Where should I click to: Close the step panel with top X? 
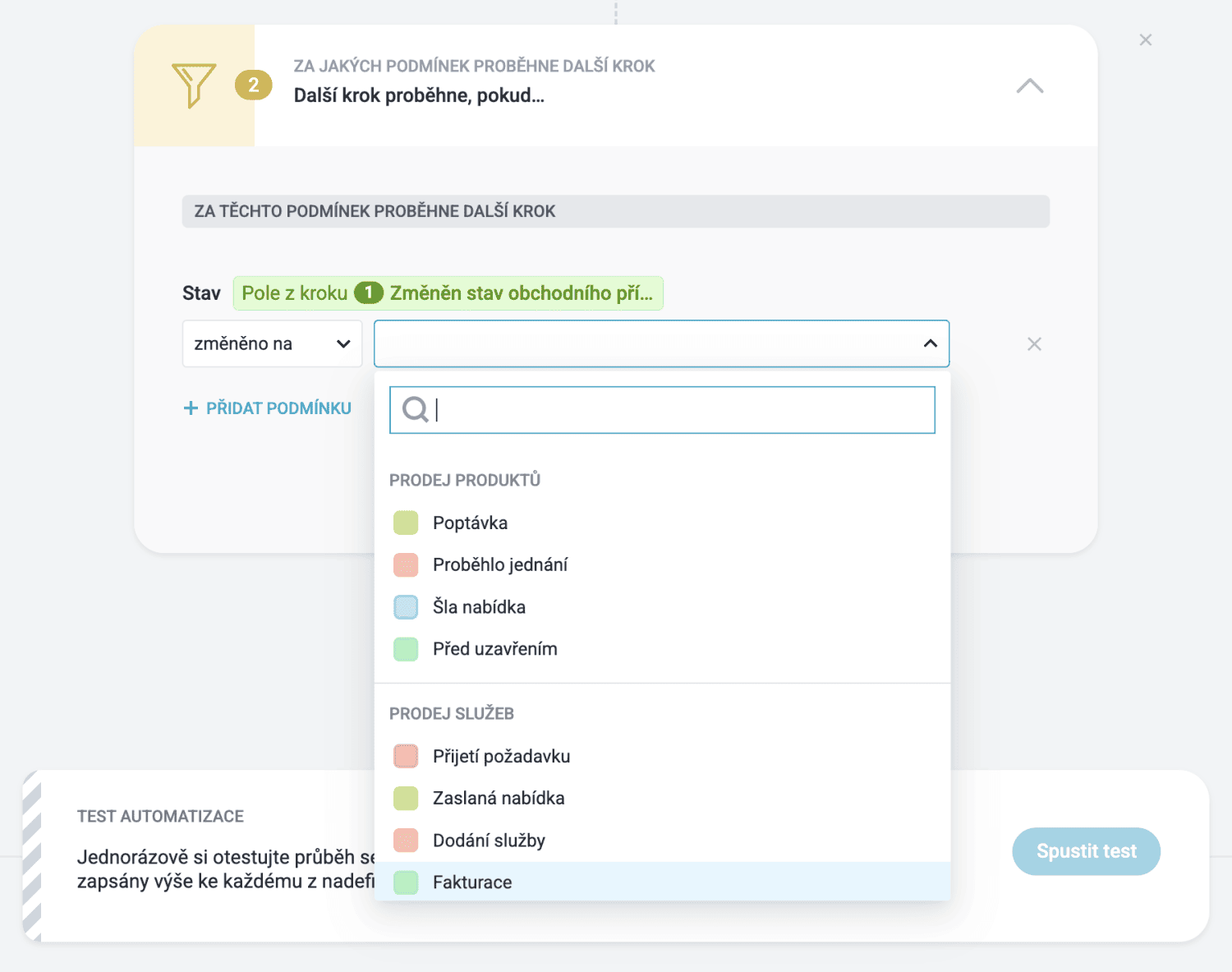(1146, 40)
